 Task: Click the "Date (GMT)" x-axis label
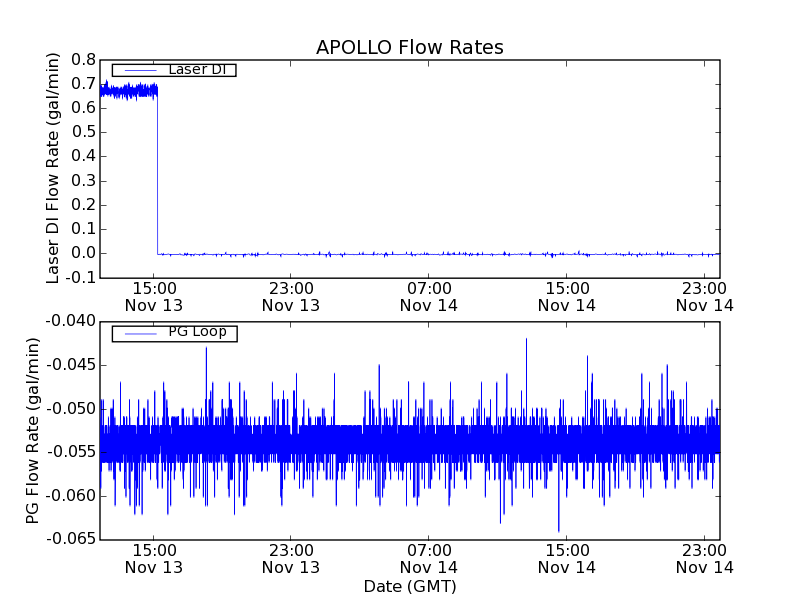click(x=409, y=586)
